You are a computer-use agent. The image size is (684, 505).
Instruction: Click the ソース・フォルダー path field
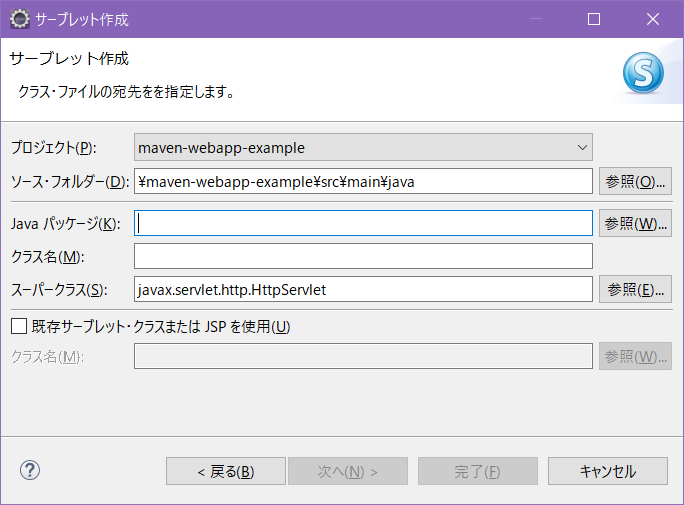363,181
